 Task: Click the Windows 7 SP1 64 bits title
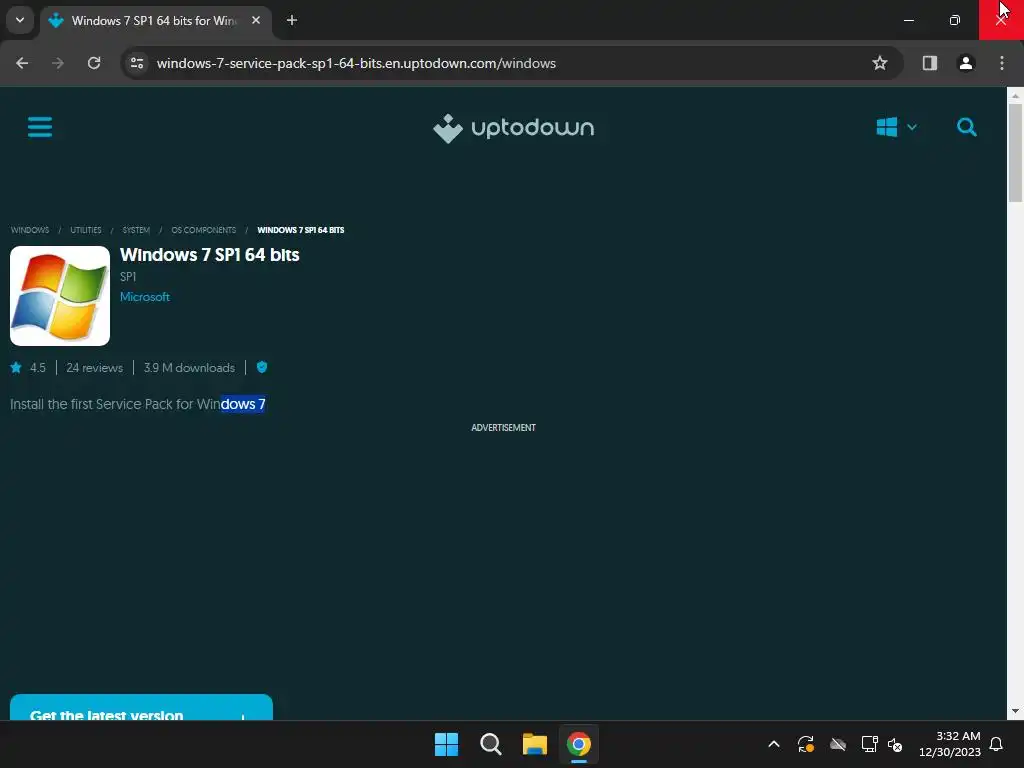[210, 255]
